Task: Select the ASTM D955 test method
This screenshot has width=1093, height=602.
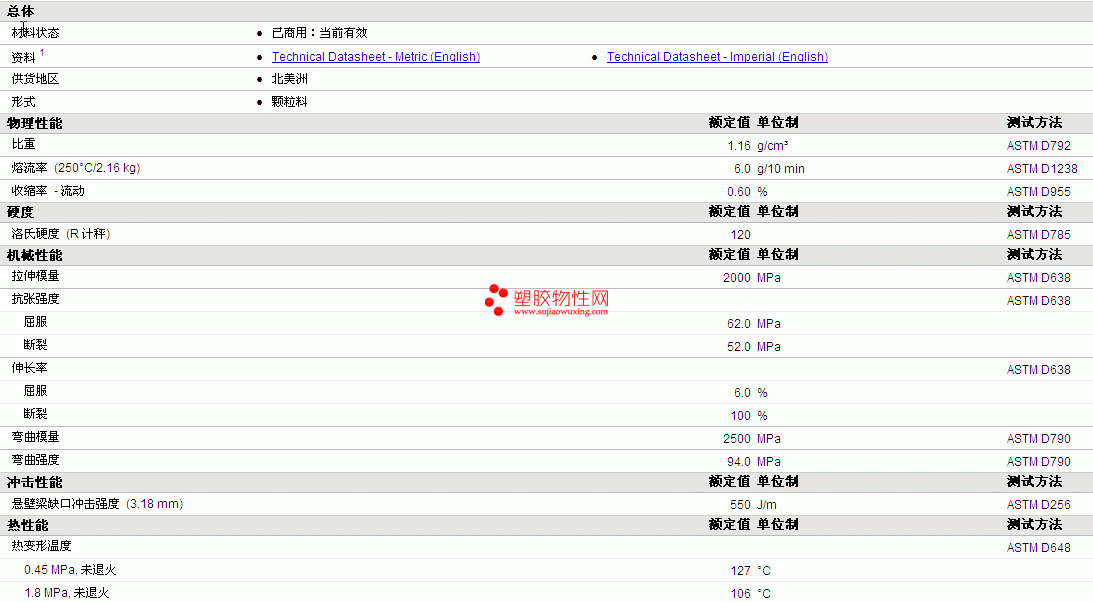Action: (1039, 192)
